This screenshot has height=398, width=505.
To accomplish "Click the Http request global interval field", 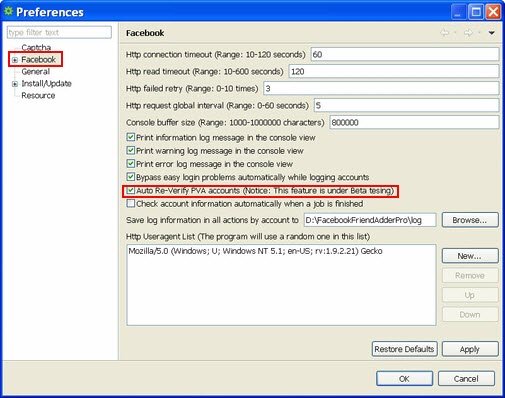I will (406, 105).
